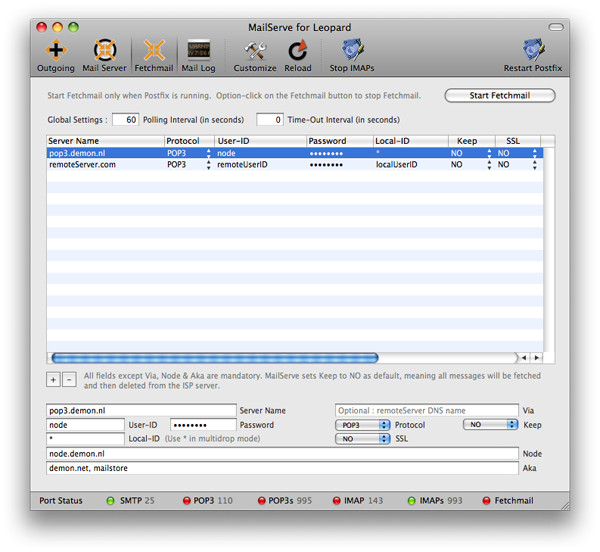Open the Mail Server toolbar icon
This screenshot has height=552, width=600.
104,55
